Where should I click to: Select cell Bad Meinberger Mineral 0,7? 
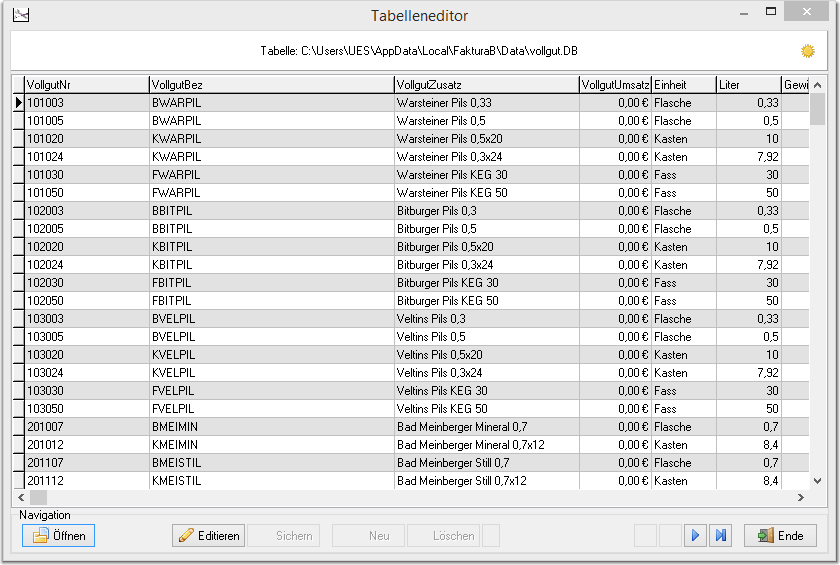point(487,427)
